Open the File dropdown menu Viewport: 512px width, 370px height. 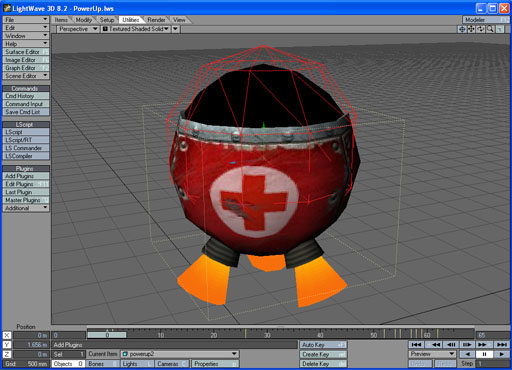pos(26,20)
